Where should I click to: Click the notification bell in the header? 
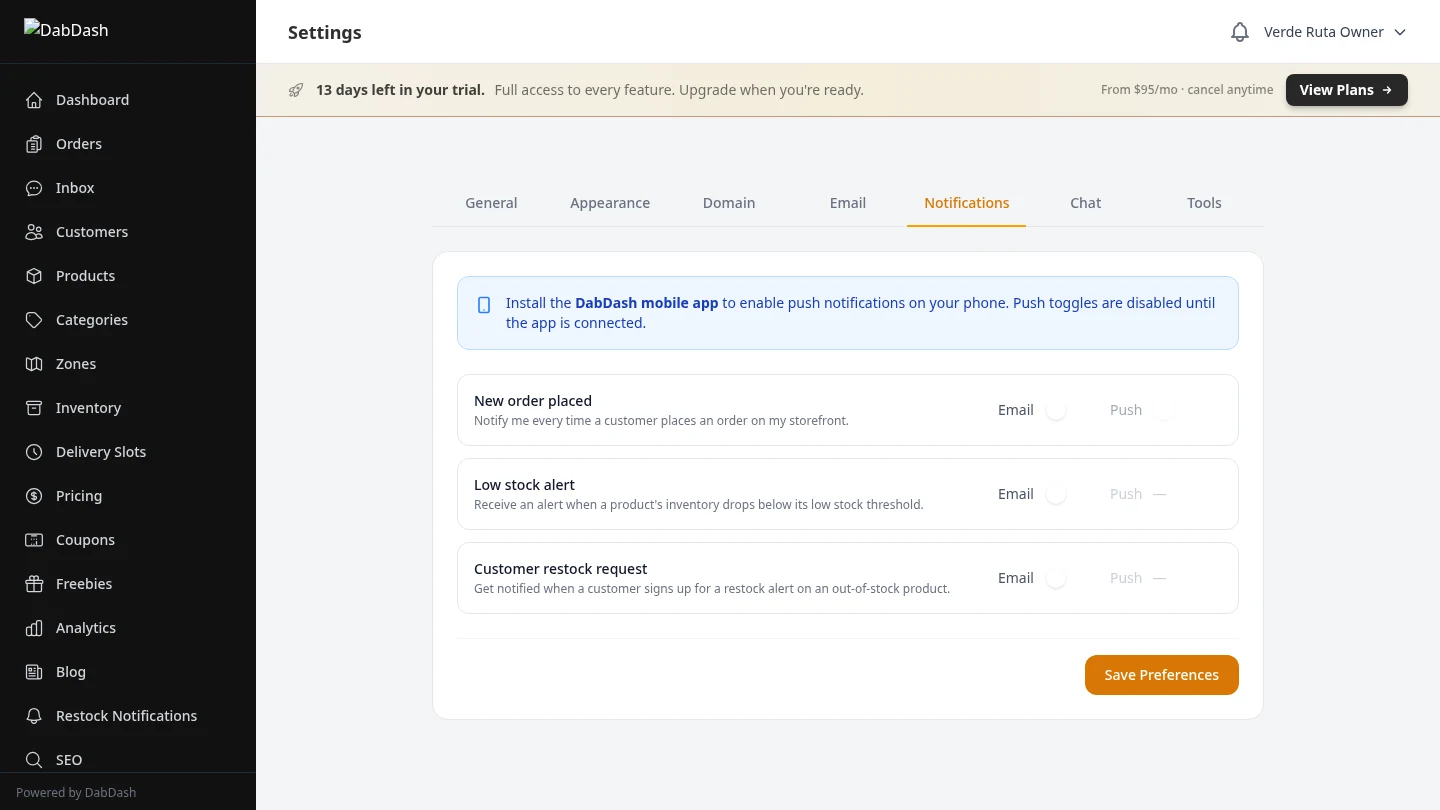(1239, 31)
